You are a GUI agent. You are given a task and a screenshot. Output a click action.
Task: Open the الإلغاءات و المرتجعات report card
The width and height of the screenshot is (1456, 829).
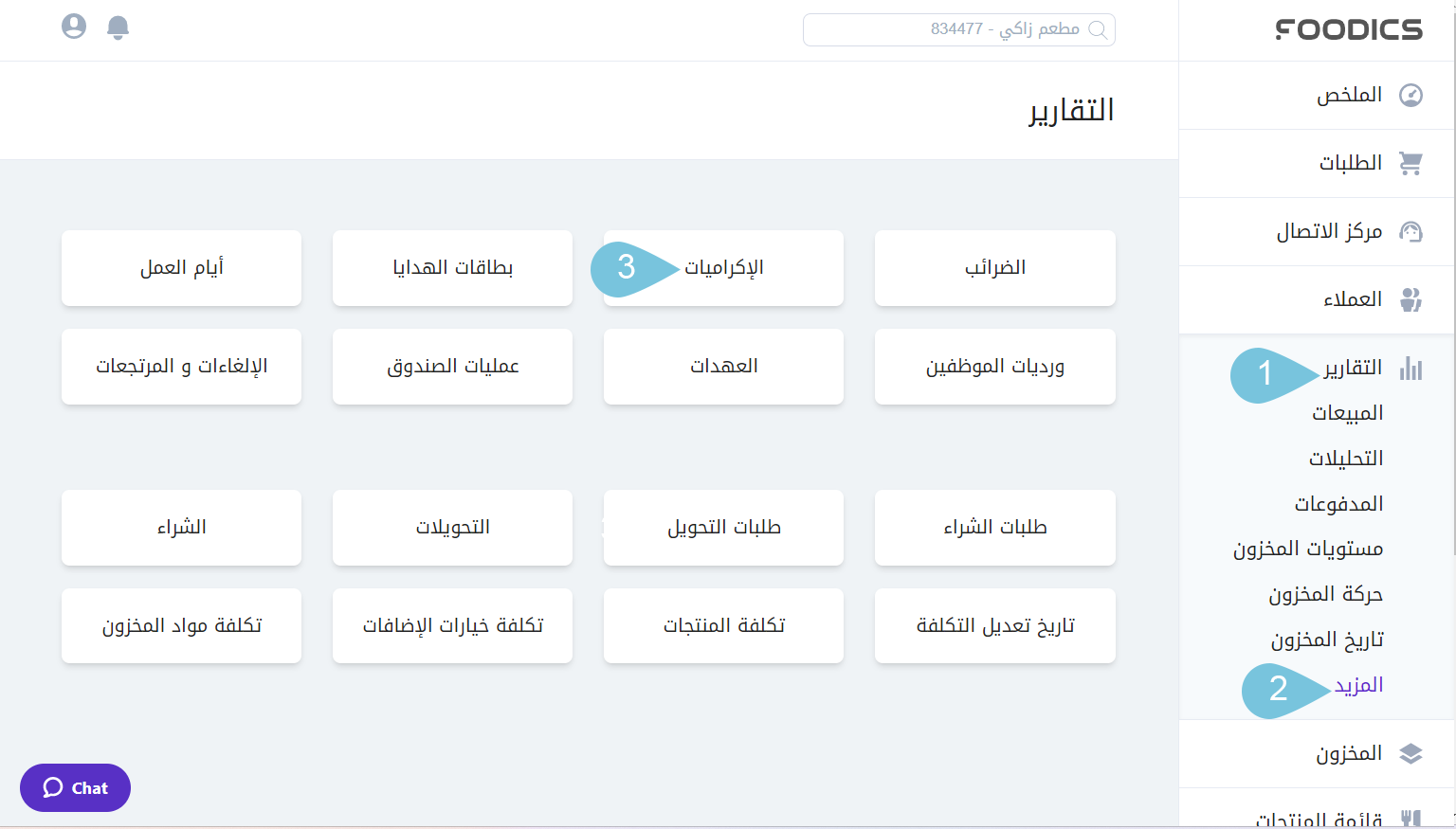tap(182, 367)
